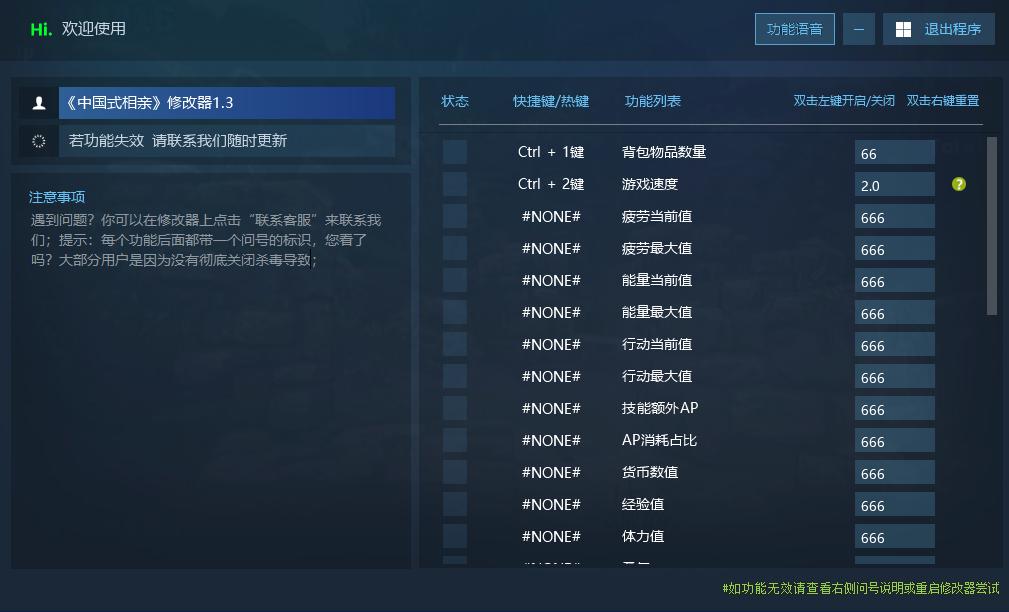The height and width of the screenshot is (612, 1009).
Task: Click the 行动当前值 value field
Action: coord(894,344)
